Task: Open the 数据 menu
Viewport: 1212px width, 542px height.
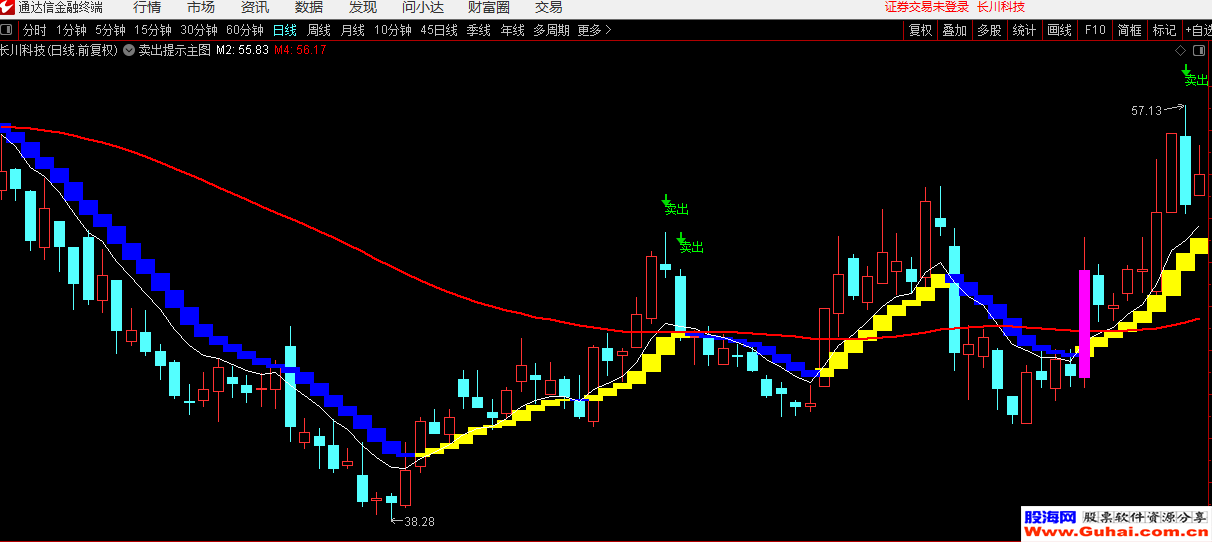Action: 309,7
